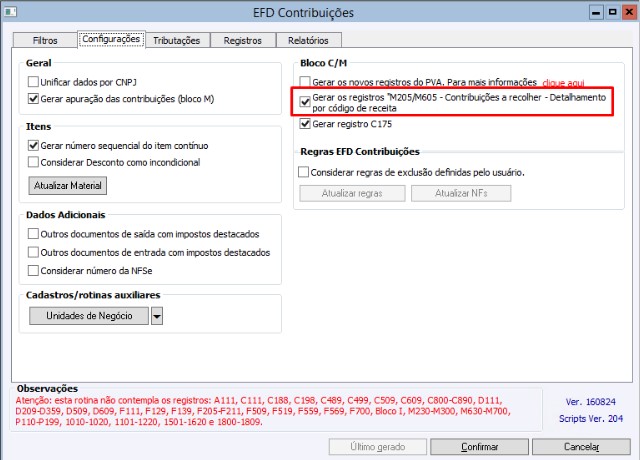
Task: Minimize the EFD Contribuições window
Action: [x=596, y=13]
